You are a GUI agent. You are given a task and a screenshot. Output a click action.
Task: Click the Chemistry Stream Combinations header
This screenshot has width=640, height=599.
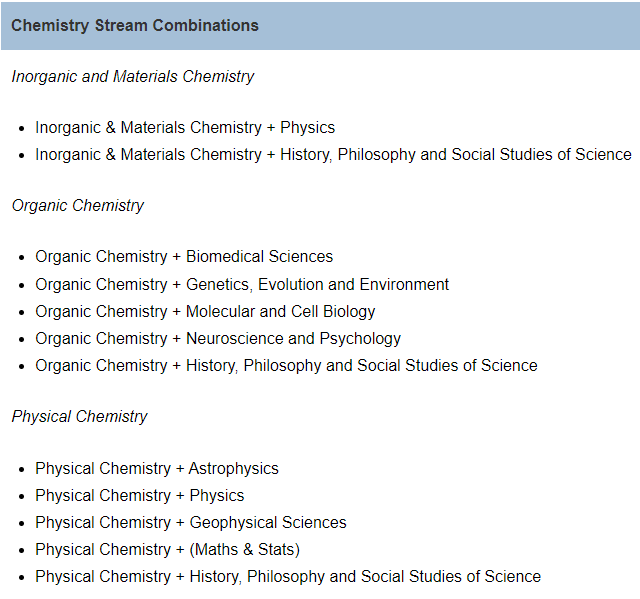pyautogui.click(x=135, y=26)
